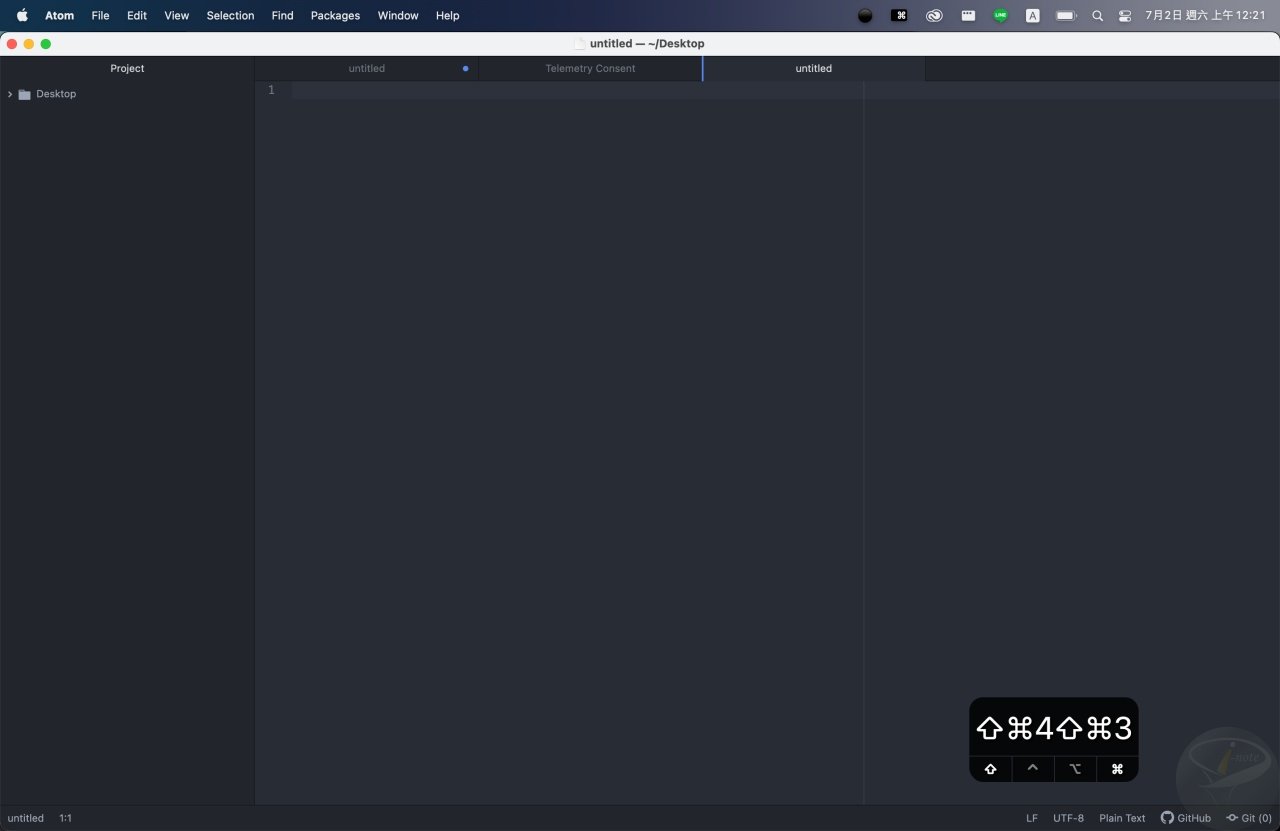This screenshot has height=831, width=1280.
Task: Click the Adobe Creative Cloud menu bar icon
Action: pyautogui.click(x=934, y=15)
